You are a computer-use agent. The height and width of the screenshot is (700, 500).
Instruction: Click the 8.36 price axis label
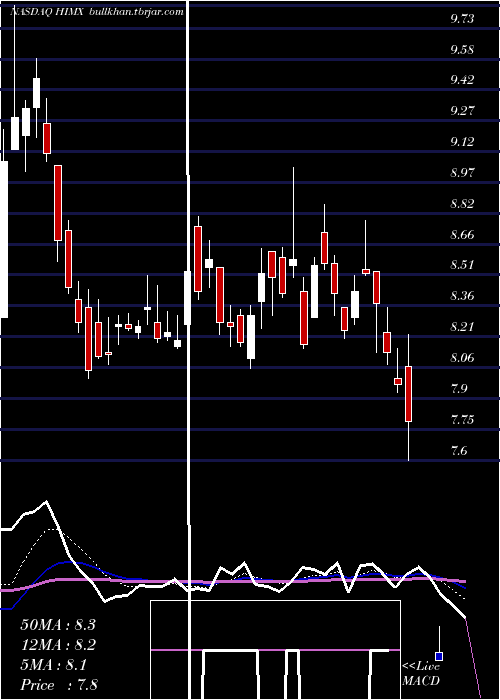[x=462, y=296]
